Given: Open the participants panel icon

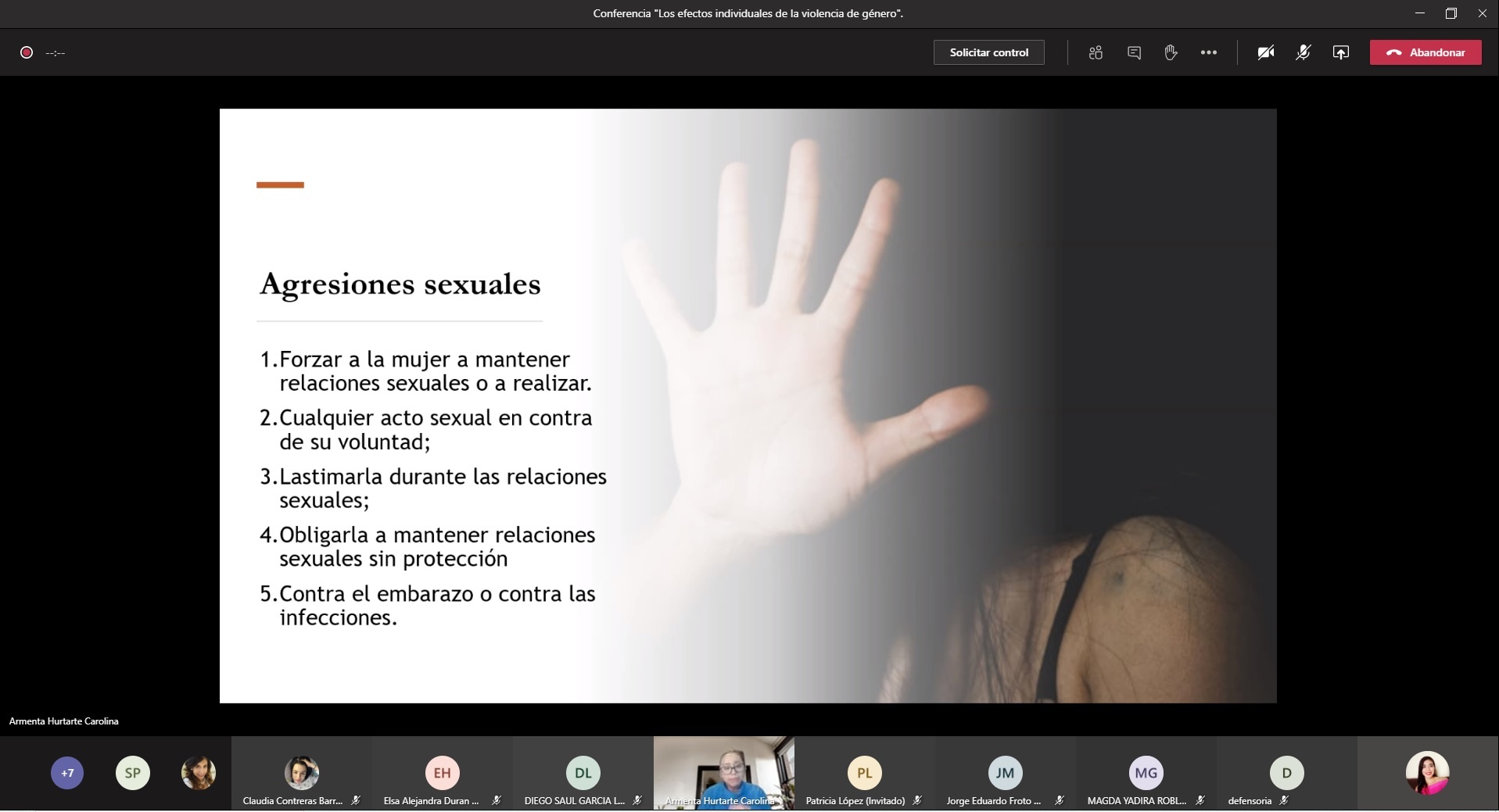Looking at the screenshot, I should (x=1096, y=52).
